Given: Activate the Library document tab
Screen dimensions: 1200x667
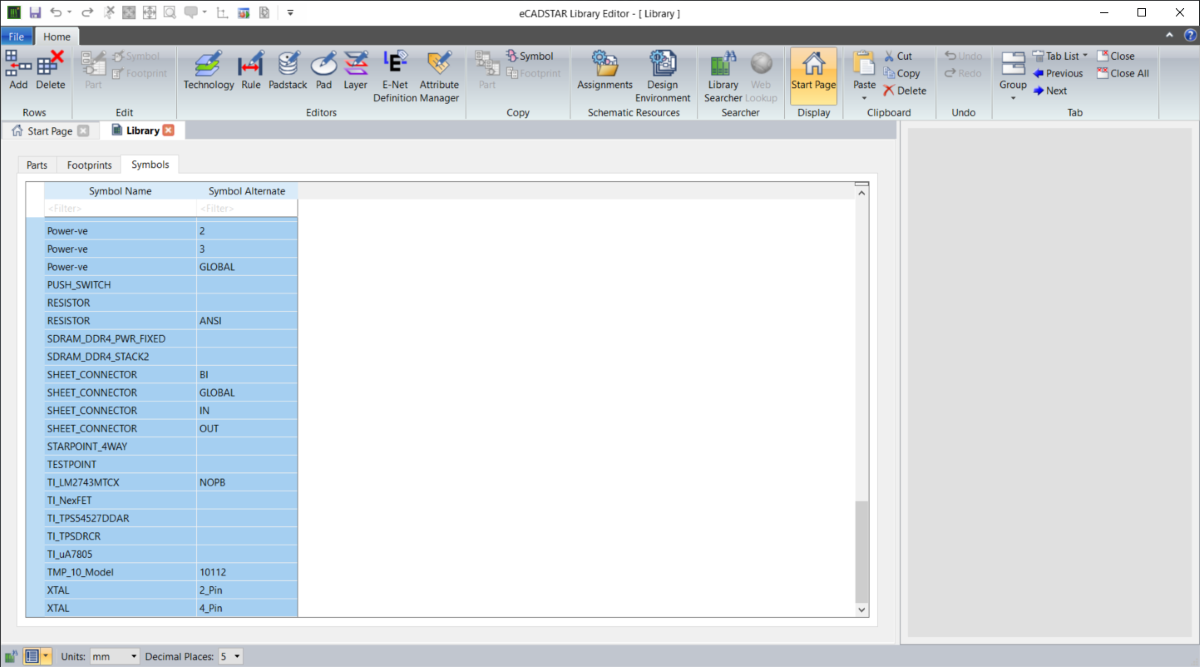Looking at the screenshot, I should click(142, 131).
